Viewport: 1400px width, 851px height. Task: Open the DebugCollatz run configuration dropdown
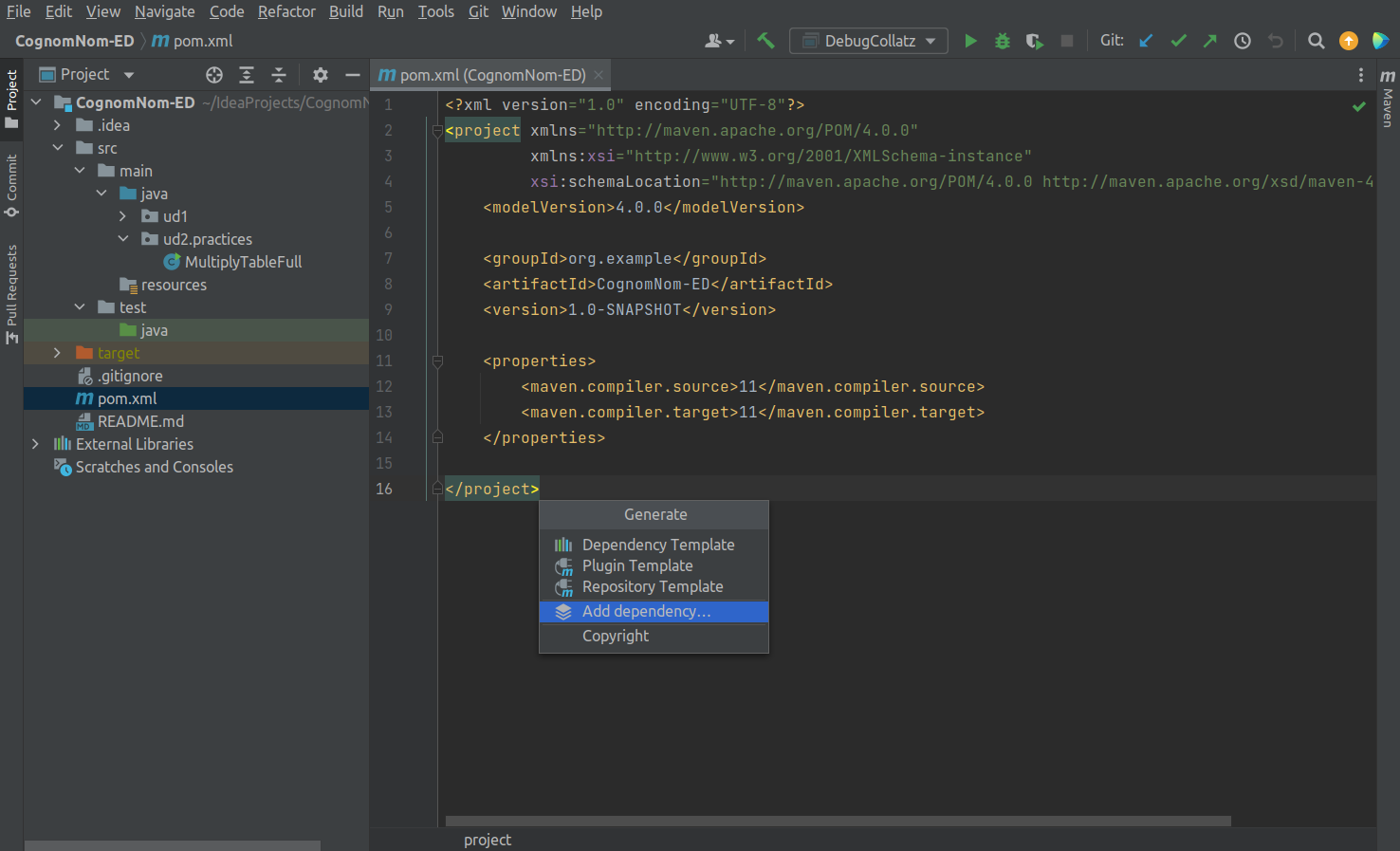point(869,41)
